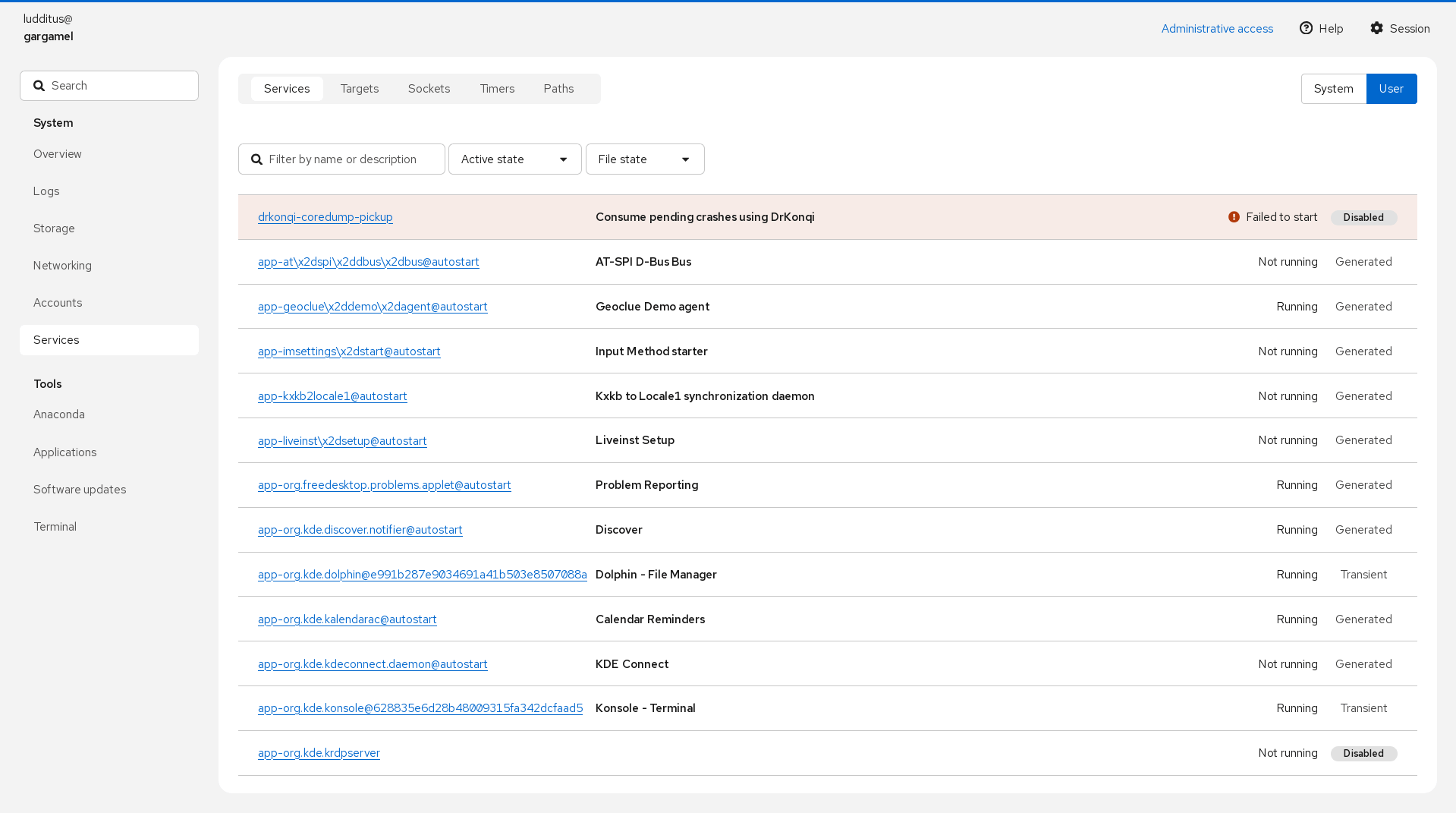This screenshot has width=1456, height=813.
Task: Open Terminal from the Tools section
Action: point(55,527)
